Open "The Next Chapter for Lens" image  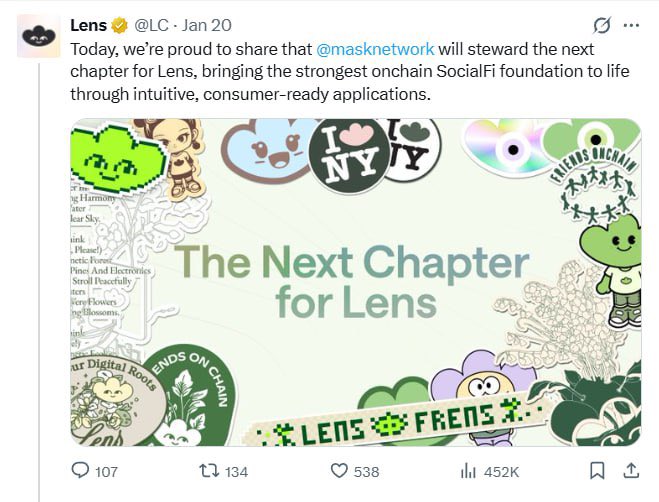(355, 282)
